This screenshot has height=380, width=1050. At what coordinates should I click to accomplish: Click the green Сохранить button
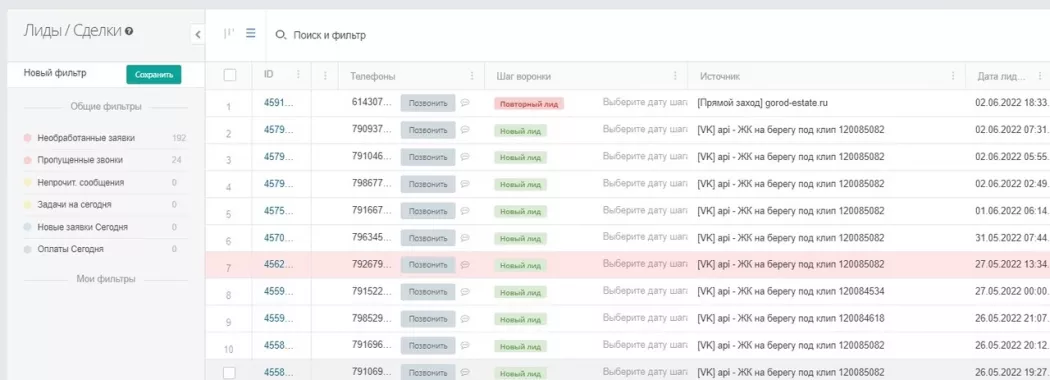[154, 74]
